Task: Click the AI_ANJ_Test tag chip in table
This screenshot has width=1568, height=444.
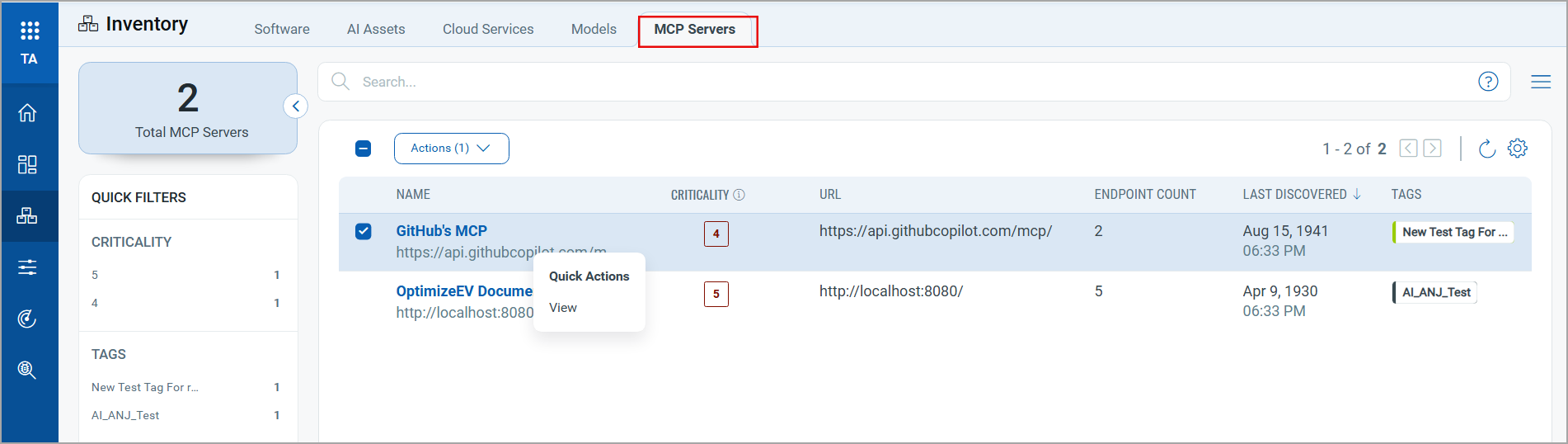Action: tap(1435, 292)
